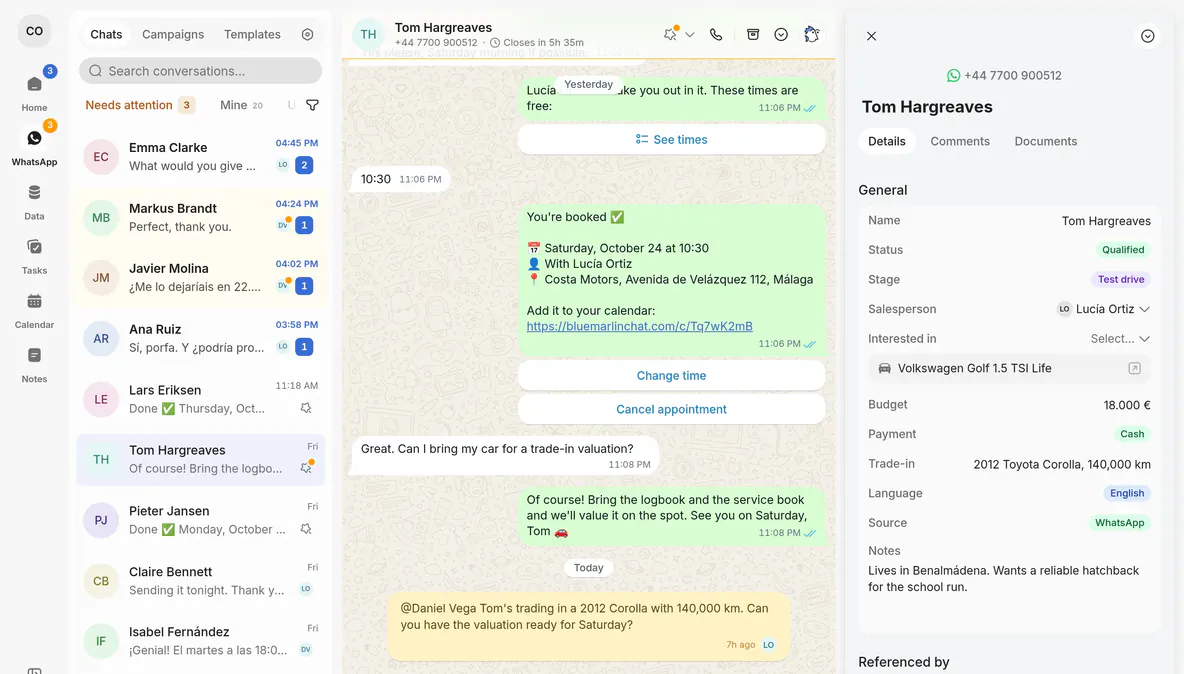Viewport: 1184px width, 674px height.
Task: Edit the Budget value 18.000 €
Action: point(1127,405)
